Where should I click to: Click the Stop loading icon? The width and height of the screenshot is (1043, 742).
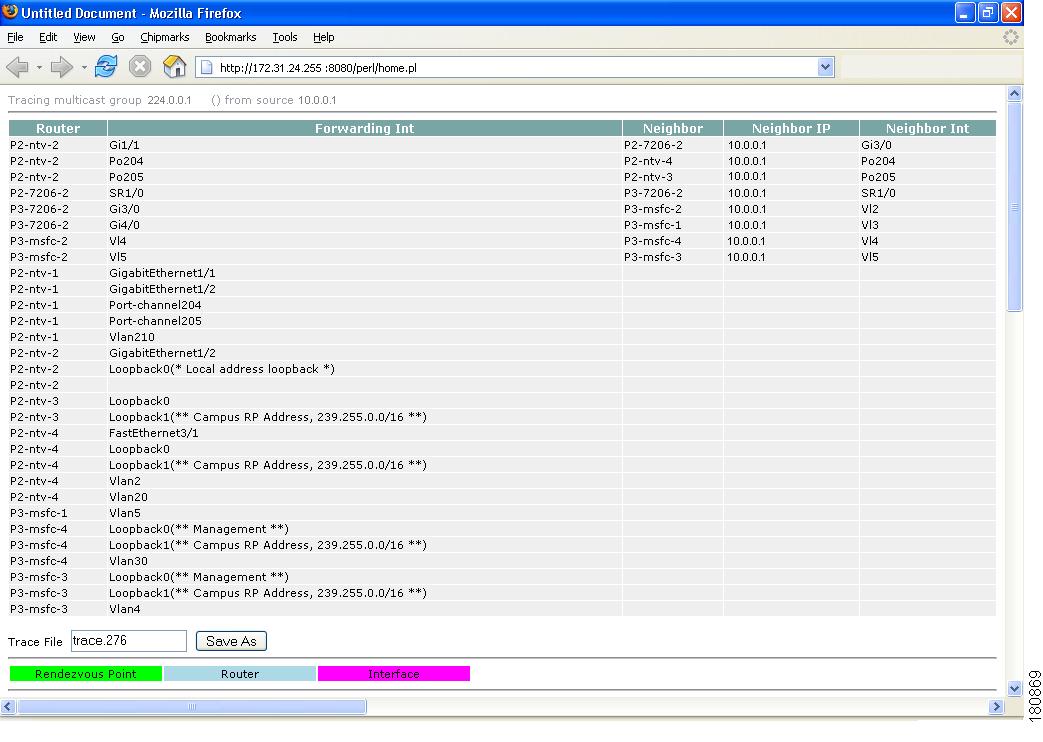coord(140,67)
